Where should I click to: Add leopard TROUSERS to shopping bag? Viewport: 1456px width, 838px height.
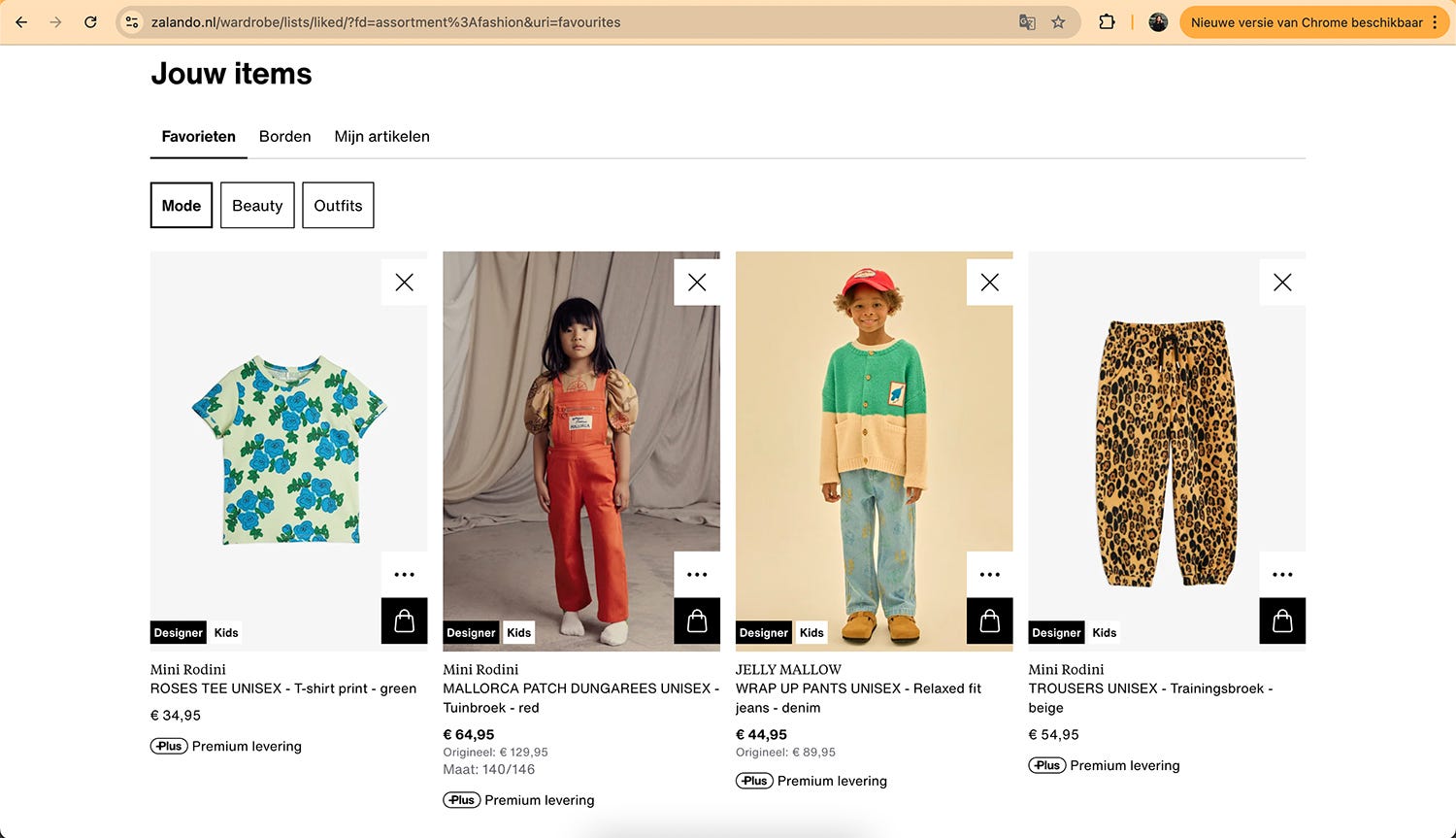click(x=1282, y=620)
